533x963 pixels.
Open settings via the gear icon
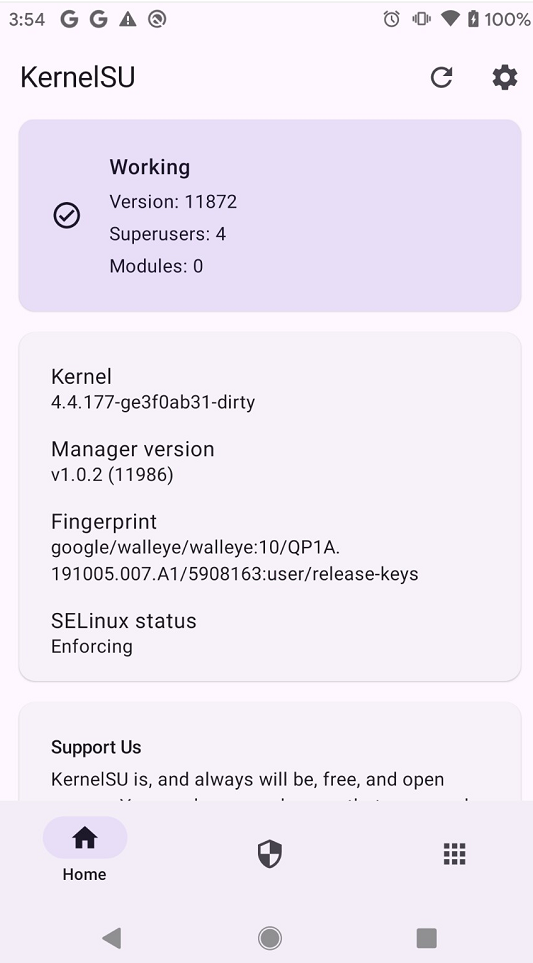pos(505,78)
